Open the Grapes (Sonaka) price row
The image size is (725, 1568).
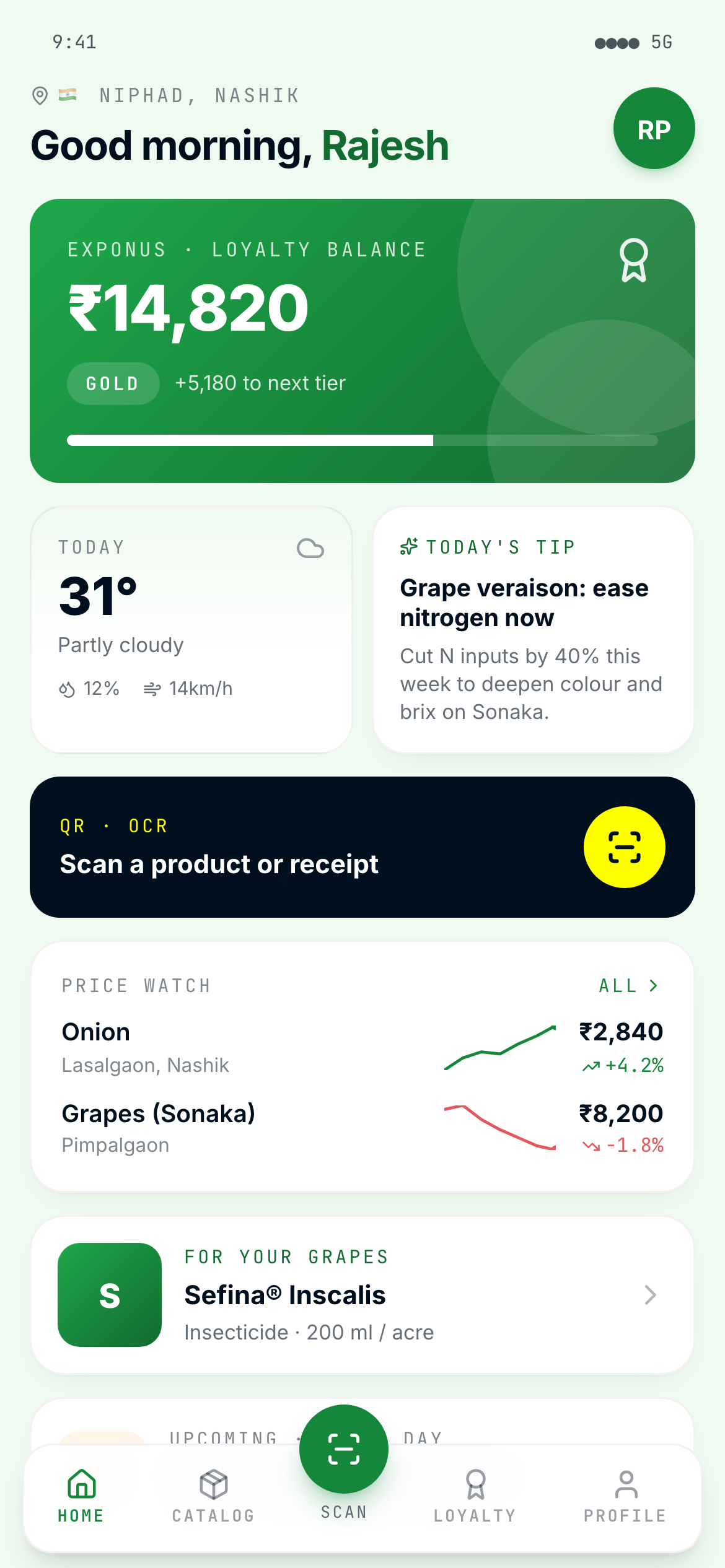pyautogui.click(x=362, y=1128)
